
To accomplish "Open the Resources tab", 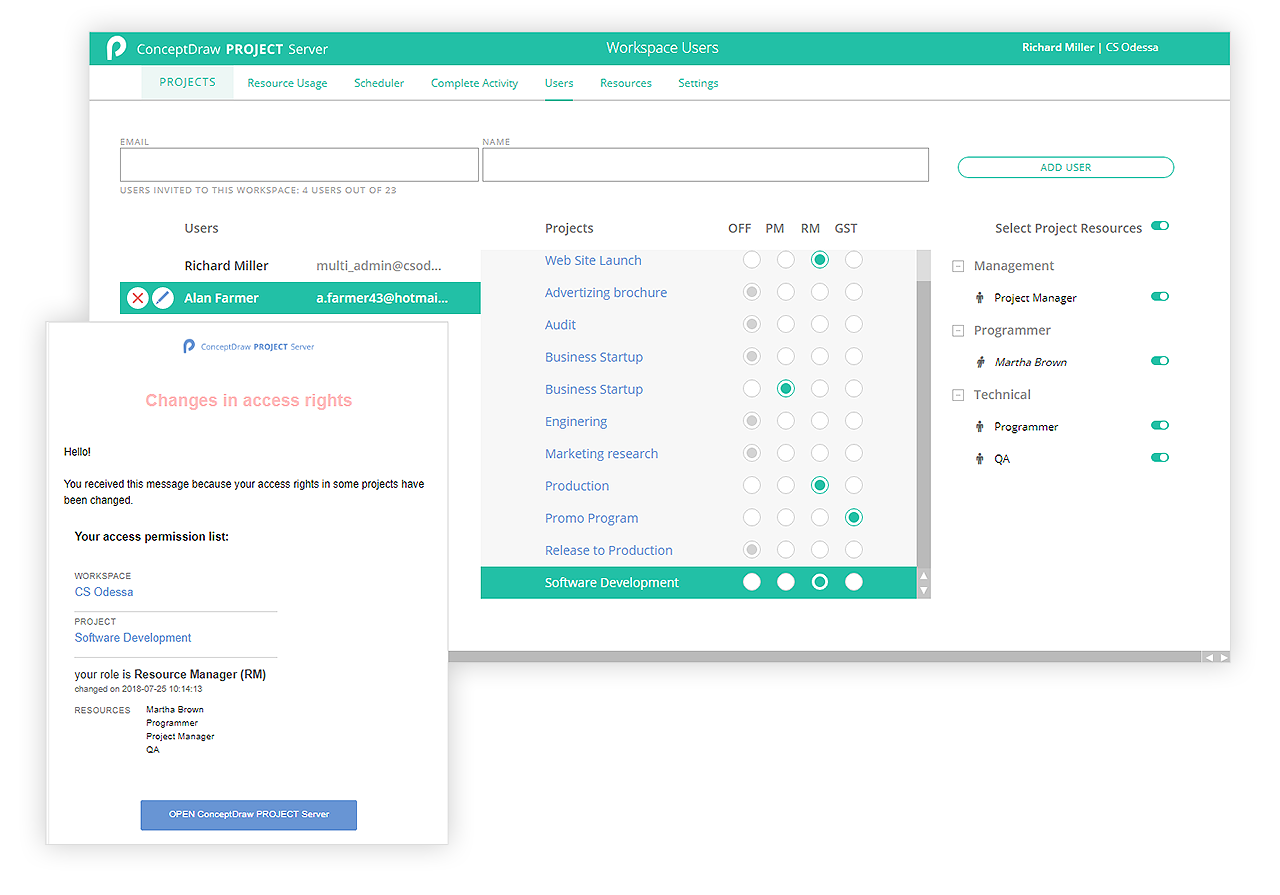I will click(x=626, y=83).
